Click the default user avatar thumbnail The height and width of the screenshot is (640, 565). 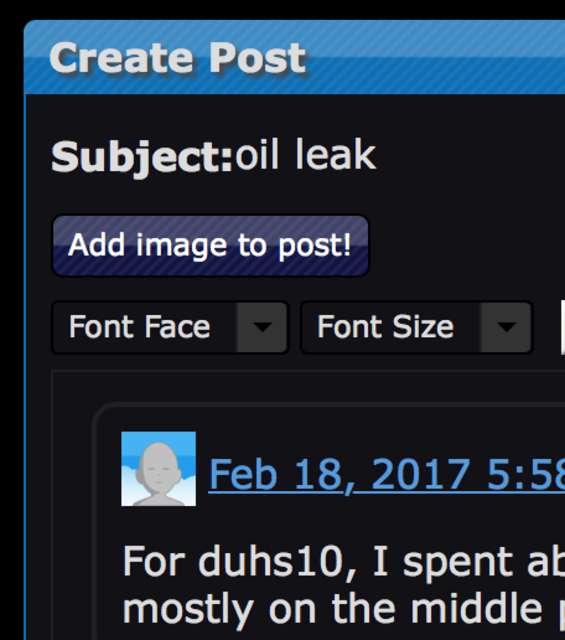point(158,469)
